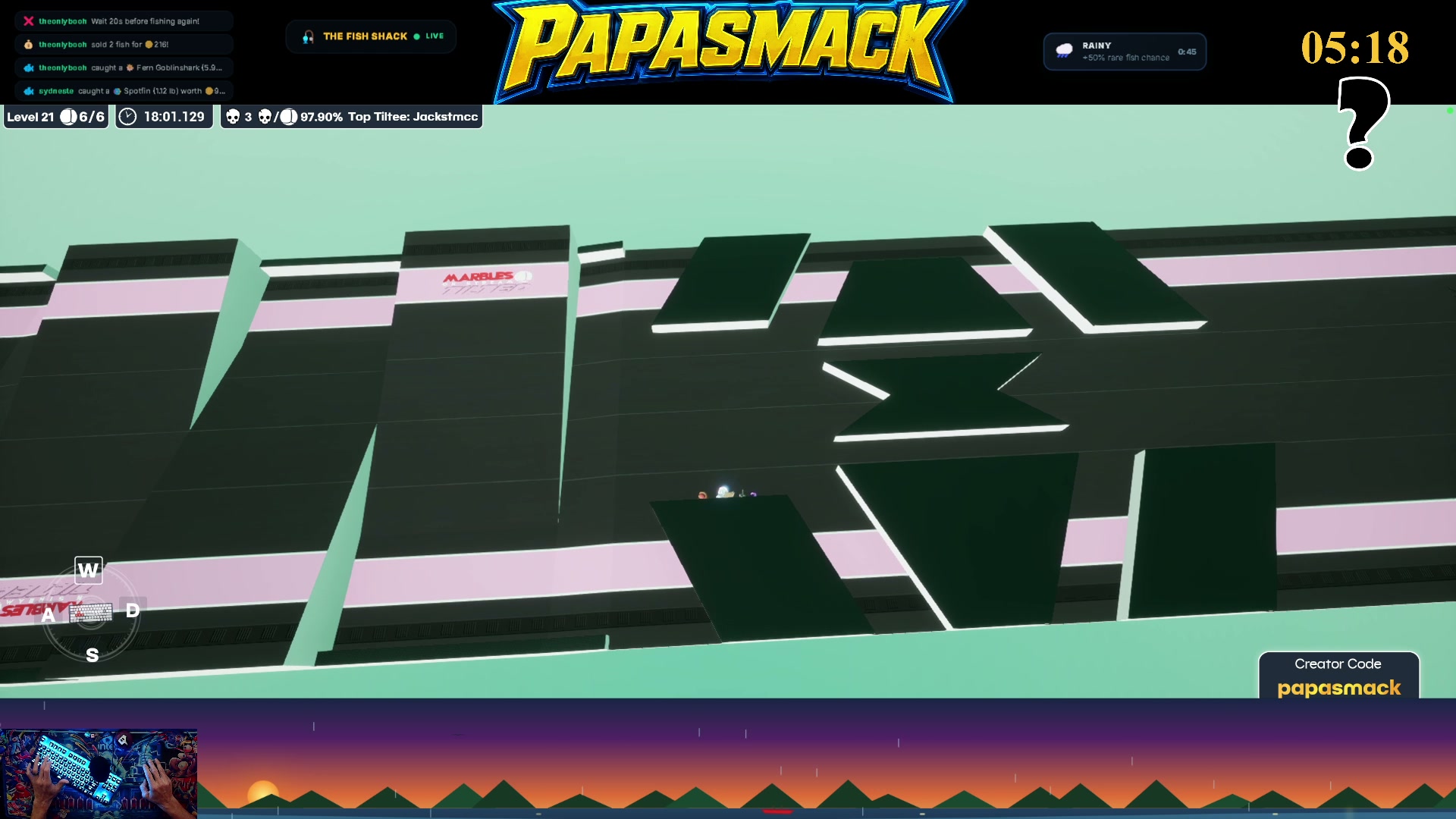
Task: Click the 'sold 2 fish for' message
Action: [117, 45]
